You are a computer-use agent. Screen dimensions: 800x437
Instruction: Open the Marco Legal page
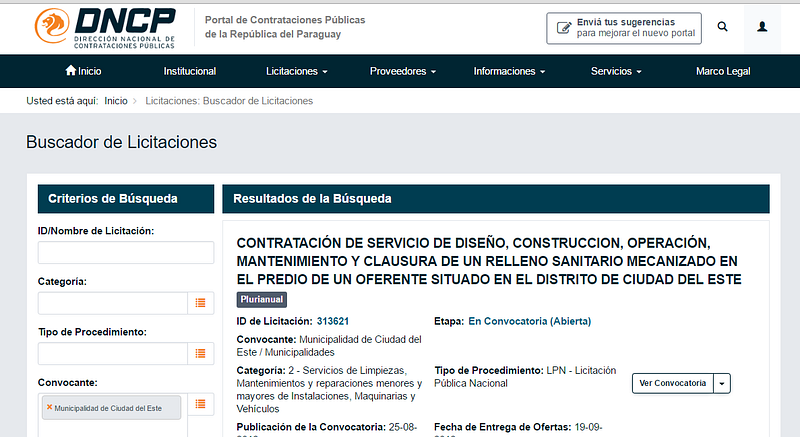tap(723, 71)
